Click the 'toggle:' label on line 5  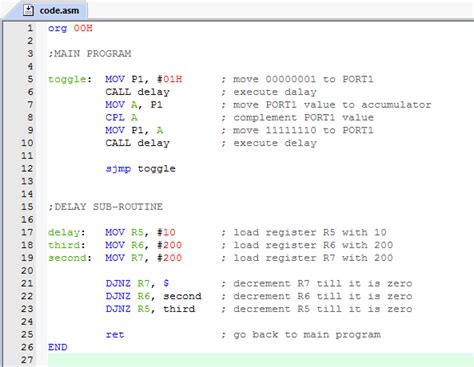point(70,80)
